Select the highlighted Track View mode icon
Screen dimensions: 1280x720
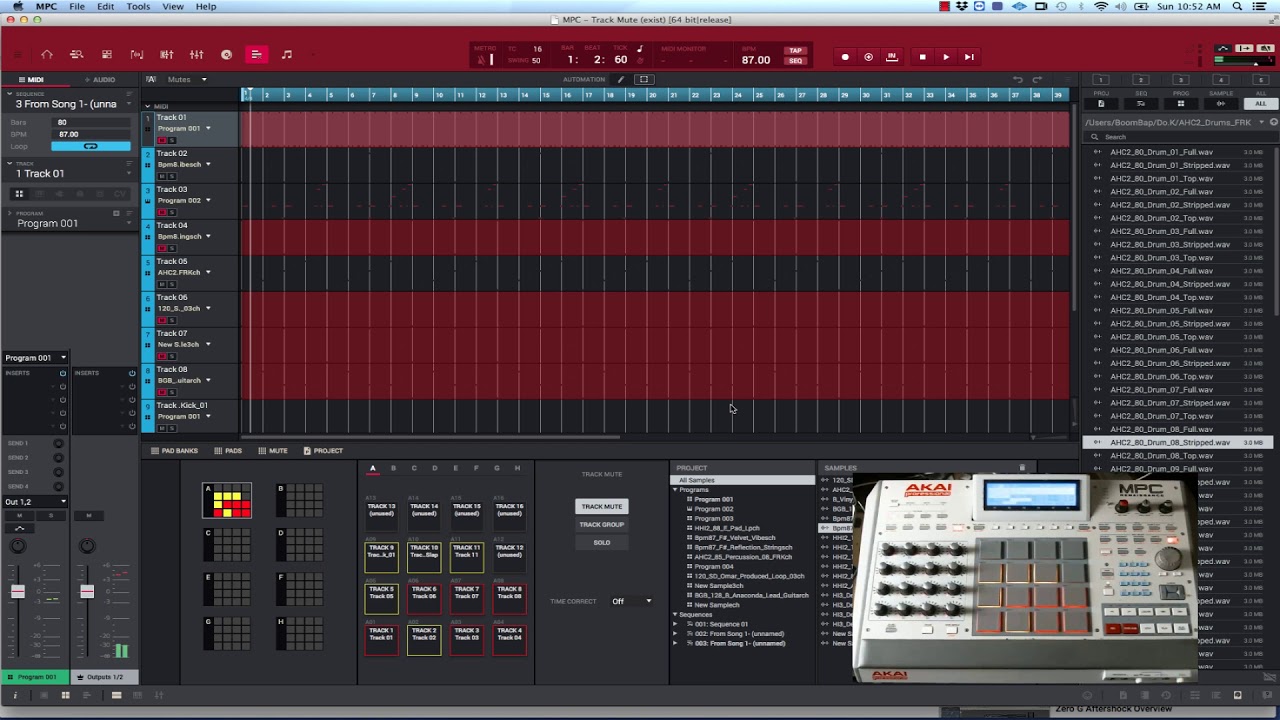[256, 55]
